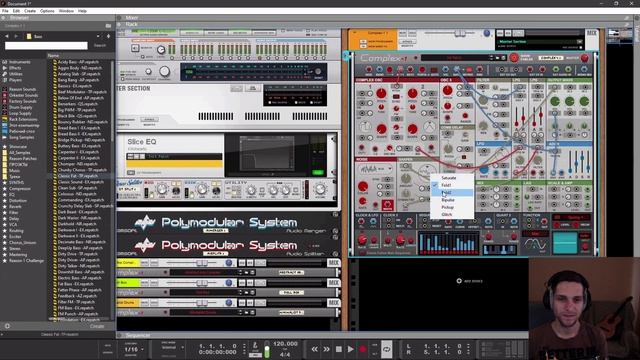The width and height of the screenshot is (640, 360).
Task: Click the orange Complex 1 mix channel label
Action: click(373, 39)
